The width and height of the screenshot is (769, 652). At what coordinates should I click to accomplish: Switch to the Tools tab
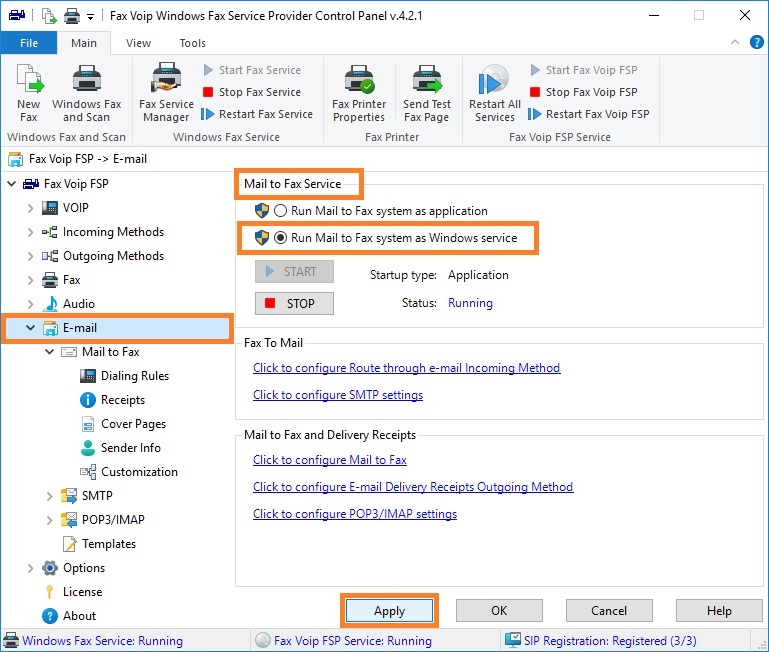coord(192,43)
